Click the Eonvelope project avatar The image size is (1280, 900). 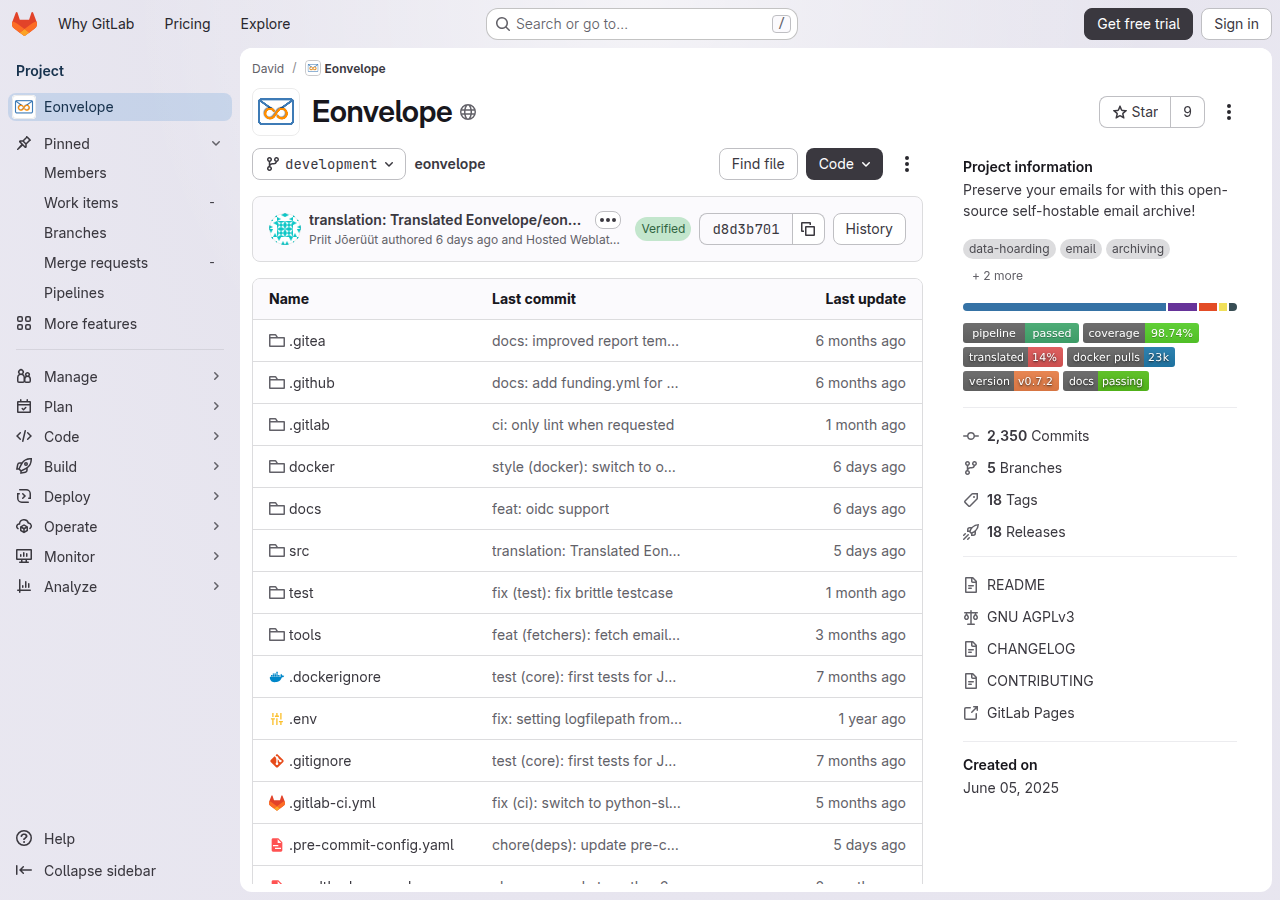tap(276, 112)
